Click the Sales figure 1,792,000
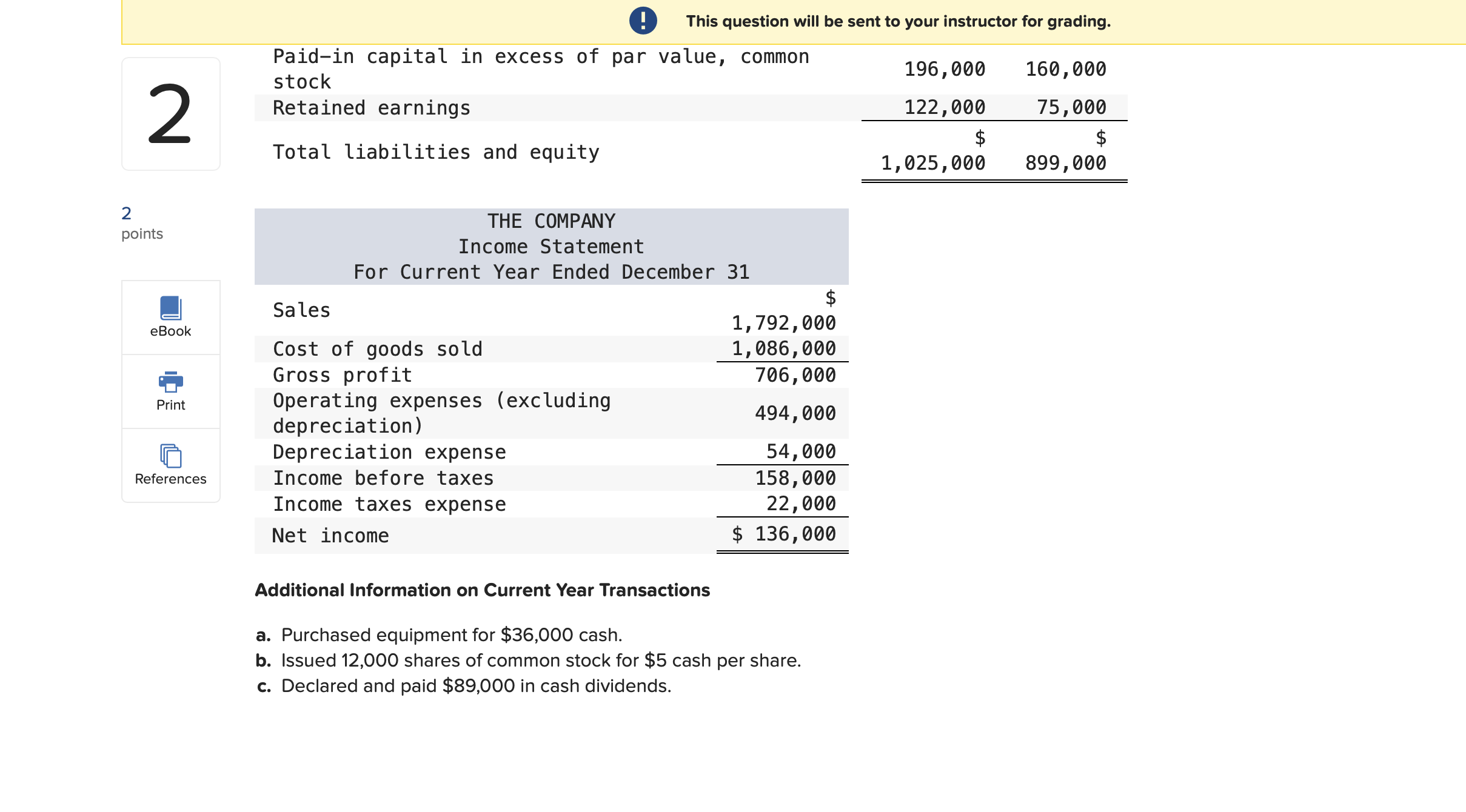1466x812 pixels. [782, 322]
